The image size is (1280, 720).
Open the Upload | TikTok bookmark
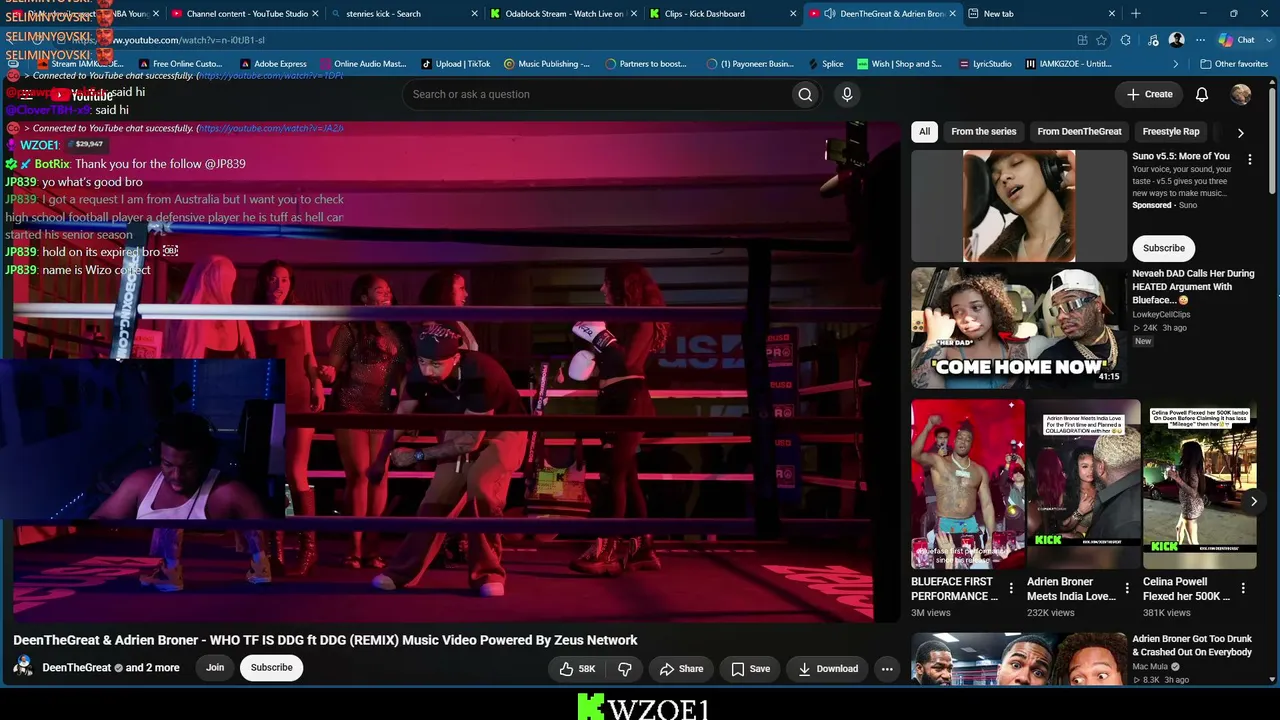point(455,64)
